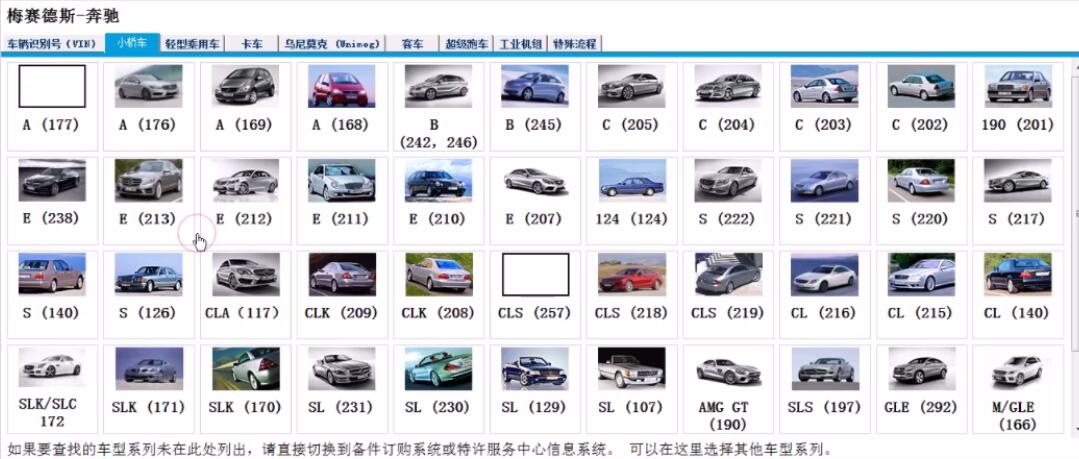This screenshot has width=1079, height=459.
Task: Choose the B (245) model thumbnail
Action: pos(535,86)
